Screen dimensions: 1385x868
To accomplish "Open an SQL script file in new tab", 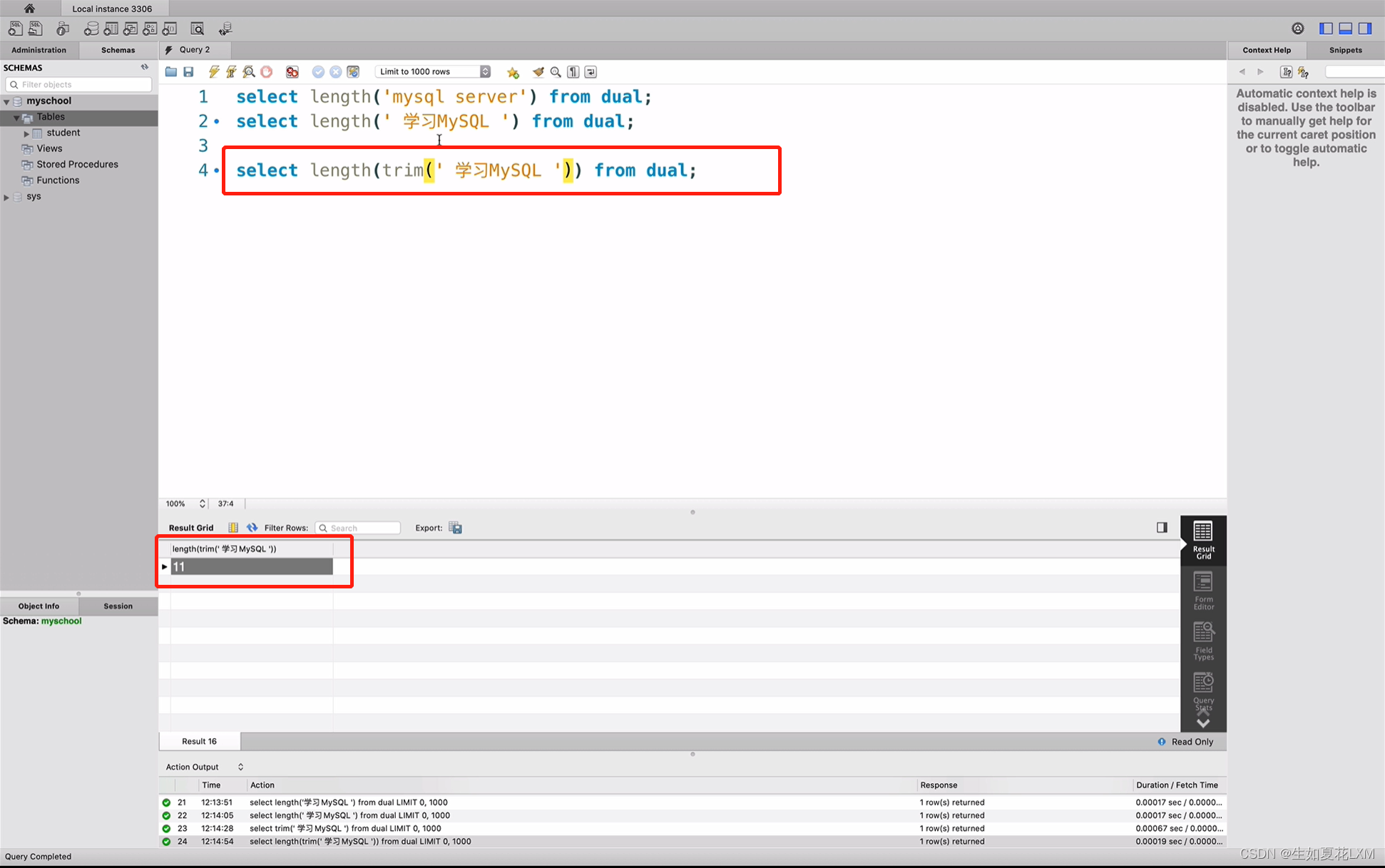I will 36,29.
